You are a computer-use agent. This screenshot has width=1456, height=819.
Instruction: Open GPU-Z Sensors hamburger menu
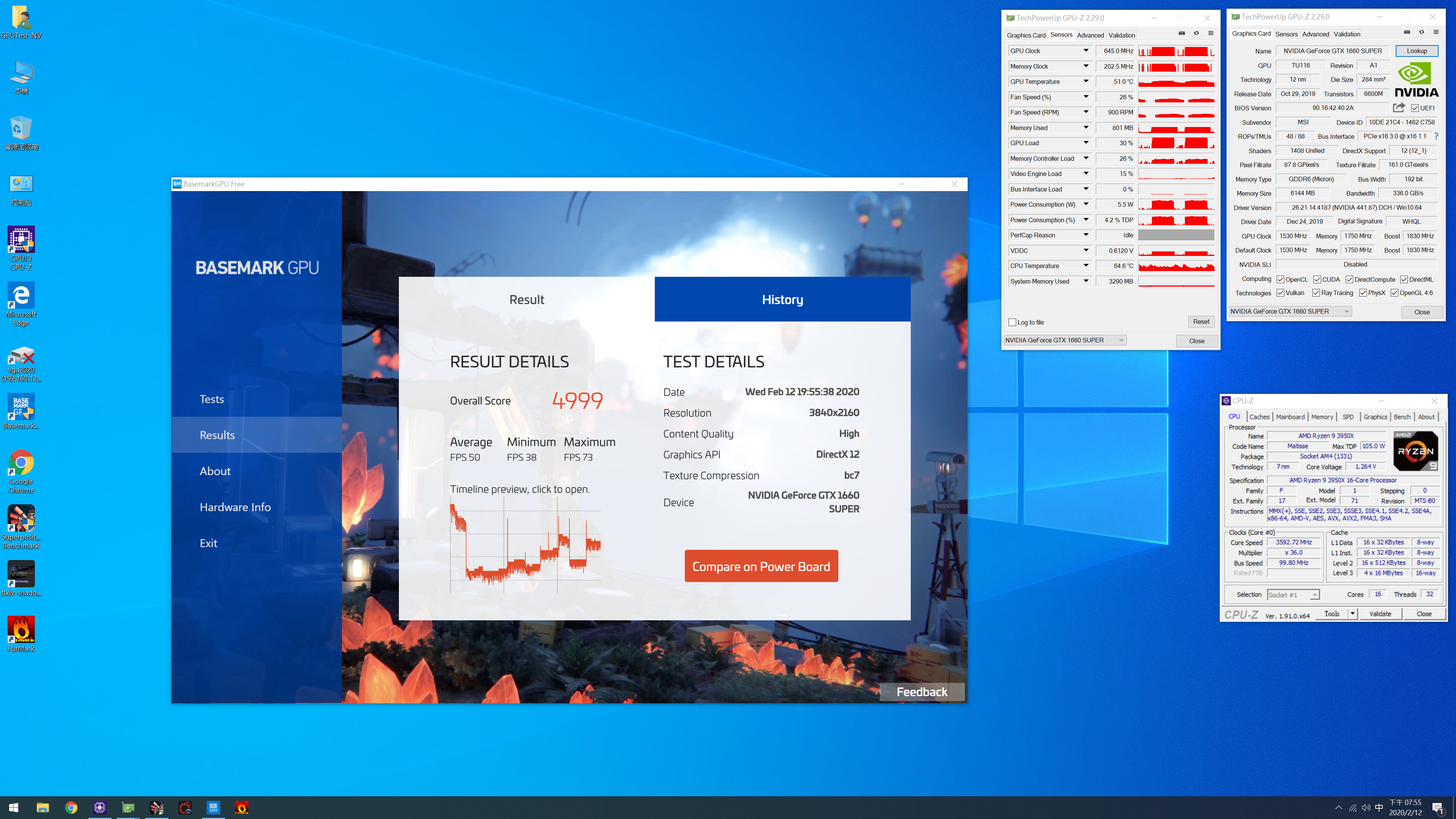point(1211,33)
